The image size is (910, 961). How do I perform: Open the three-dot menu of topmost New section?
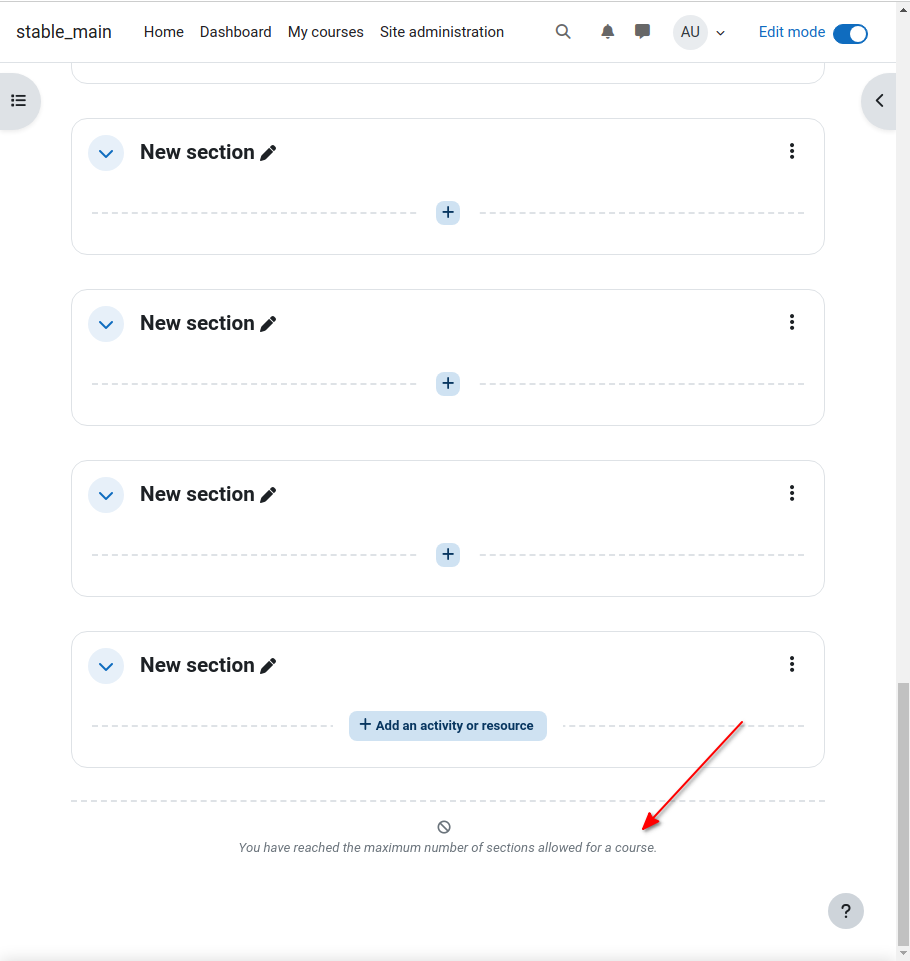pos(792,151)
